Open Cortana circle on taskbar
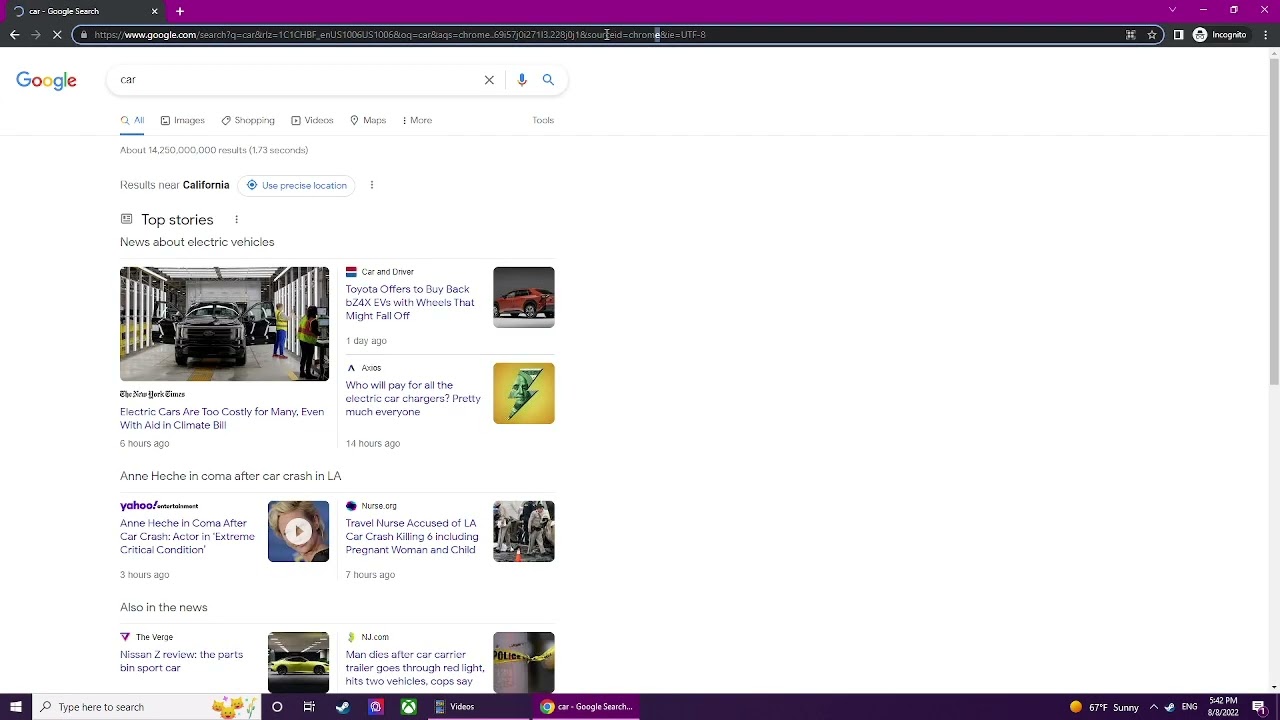The width and height of the screenshot is (1280, 720). [x=277, y=707]
